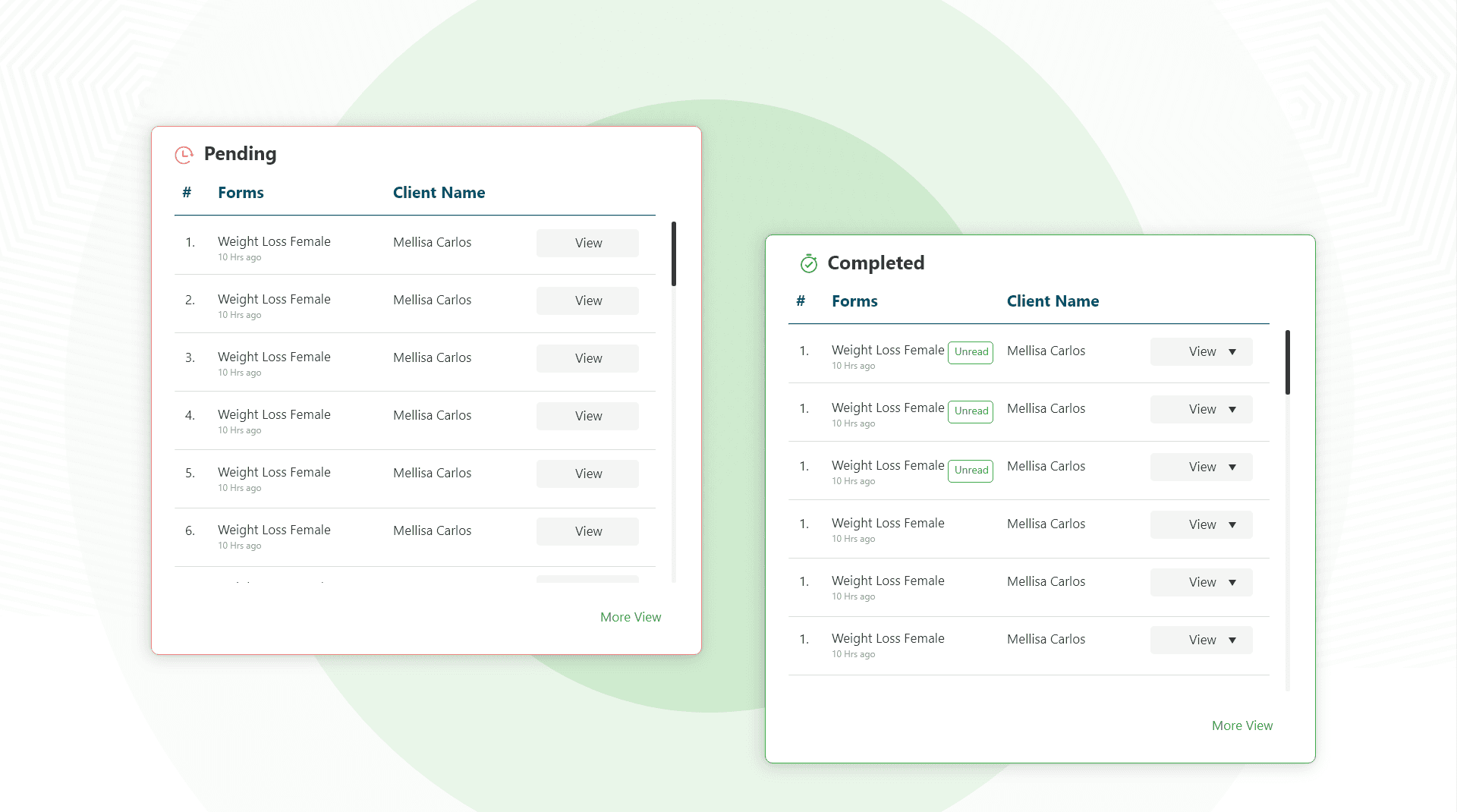Select Weight Loss Female in Pending row 6

(x=274, y=530)
